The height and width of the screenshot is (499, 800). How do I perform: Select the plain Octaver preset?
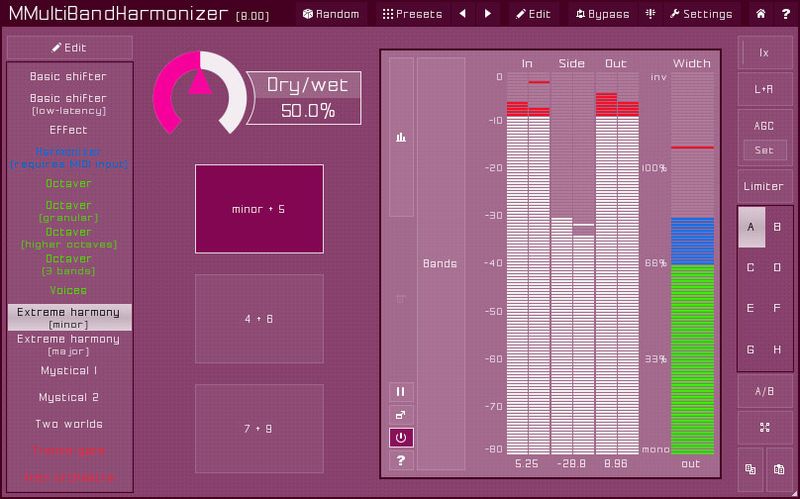(68, 184)
